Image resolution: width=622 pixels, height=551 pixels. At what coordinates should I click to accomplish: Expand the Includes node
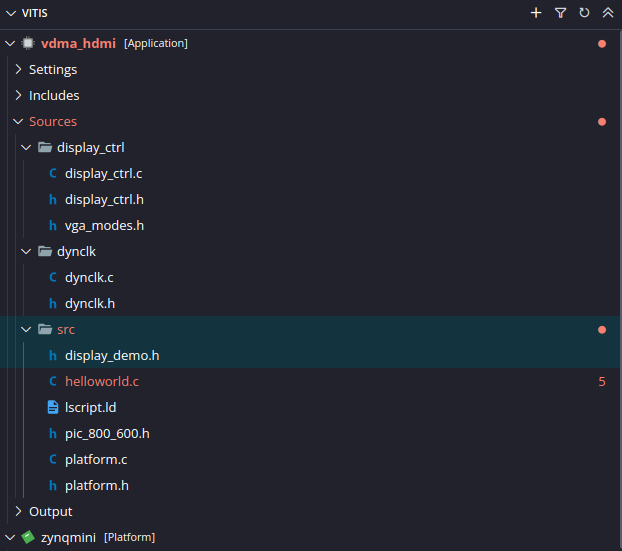click(x=18, y=96)
